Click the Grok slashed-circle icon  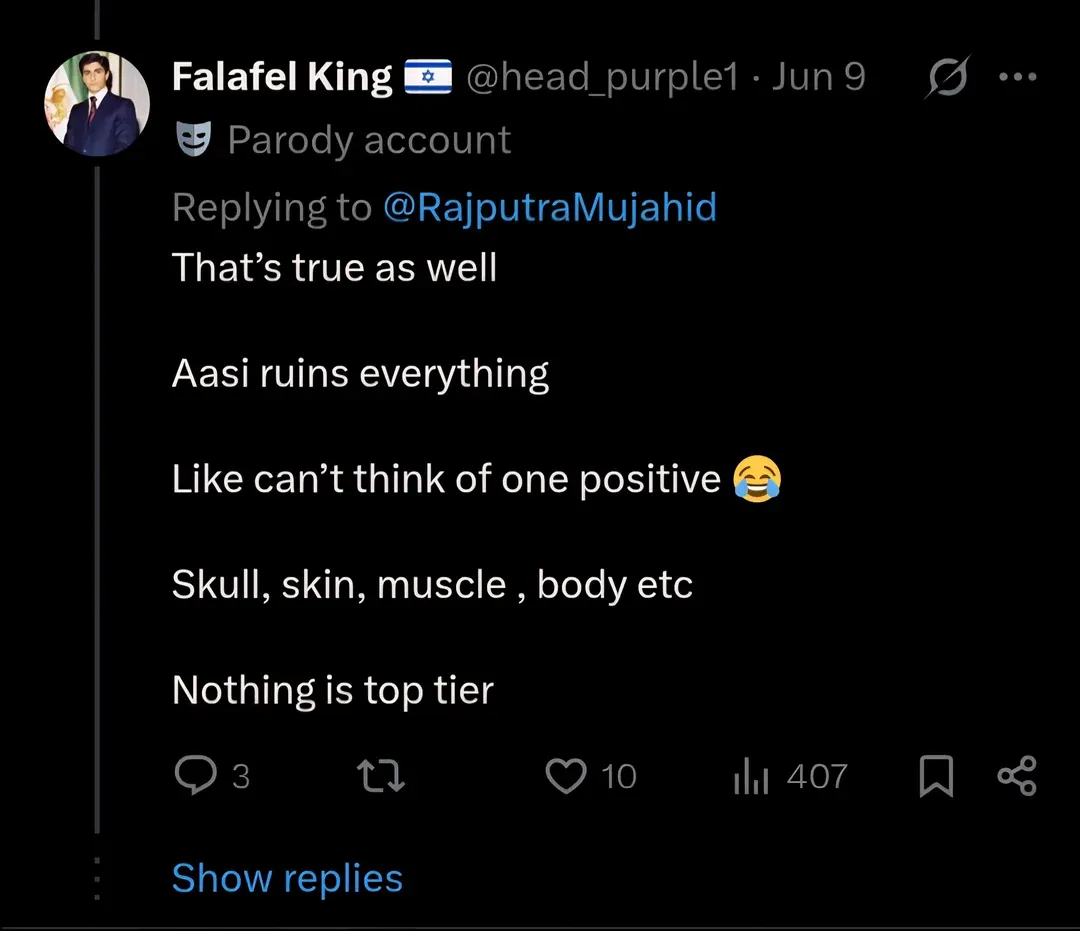point(945,79)
